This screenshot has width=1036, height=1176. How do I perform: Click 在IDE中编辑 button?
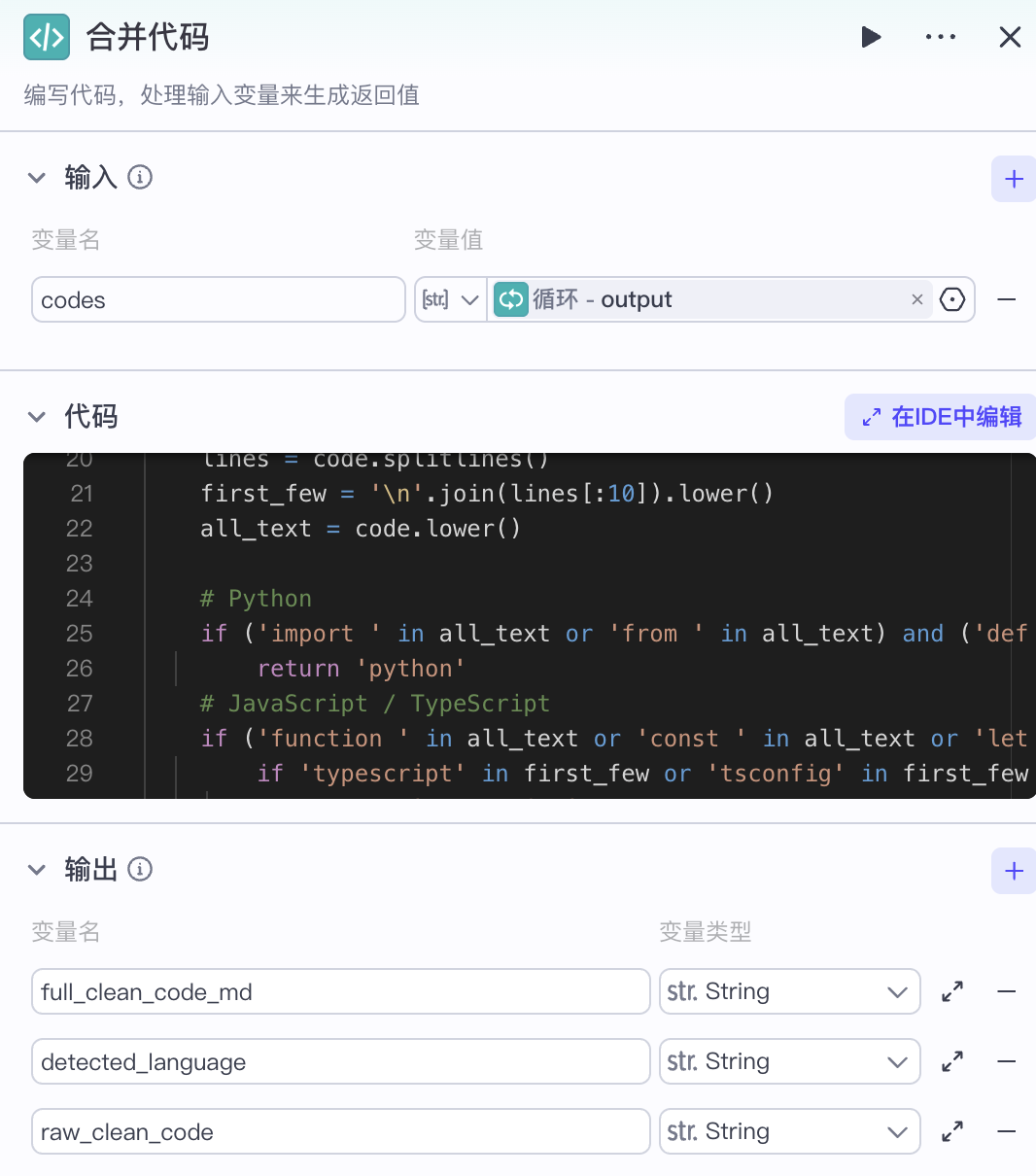click(941, 417)
